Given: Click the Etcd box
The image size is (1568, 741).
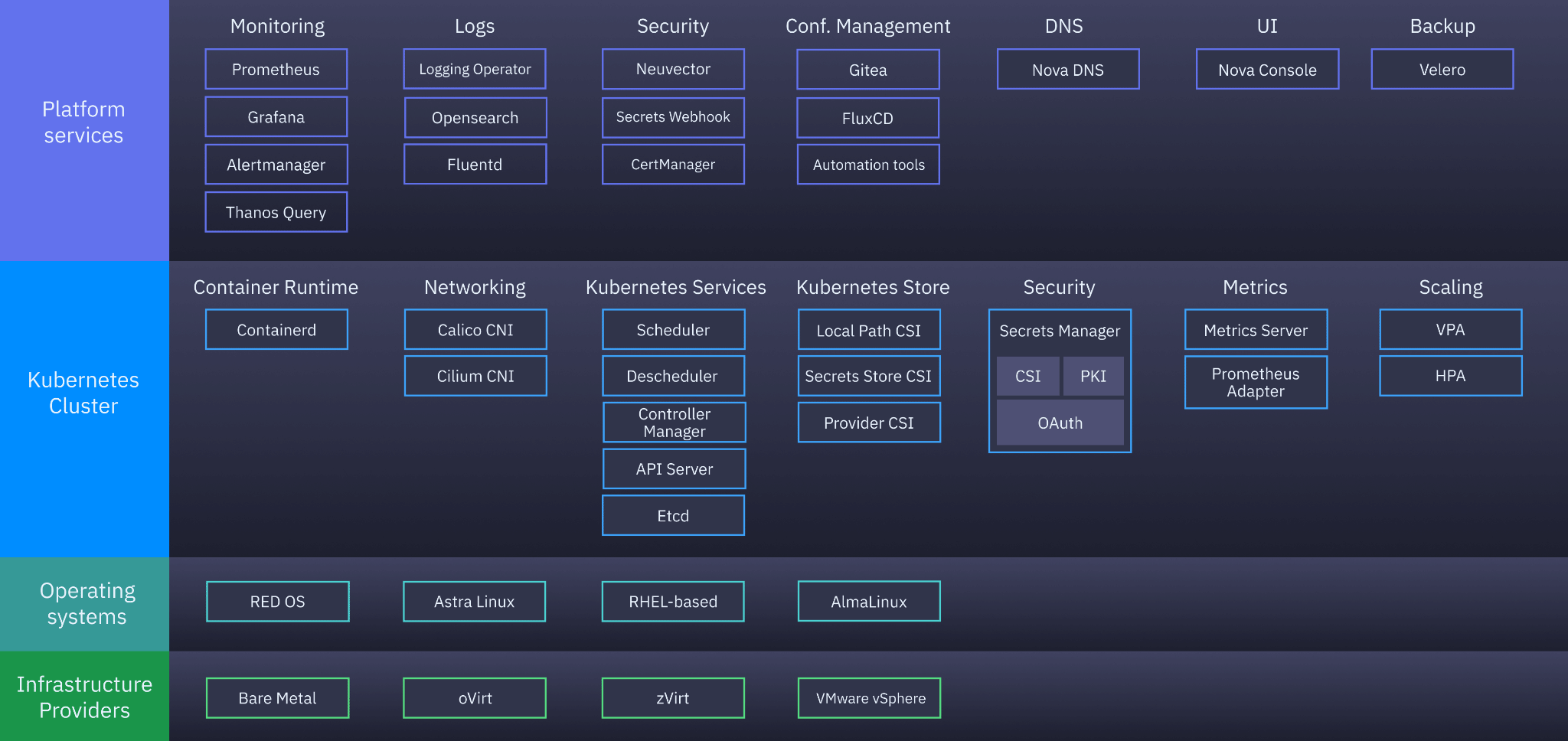Looking at the screenshot, I should coord(673,515).
